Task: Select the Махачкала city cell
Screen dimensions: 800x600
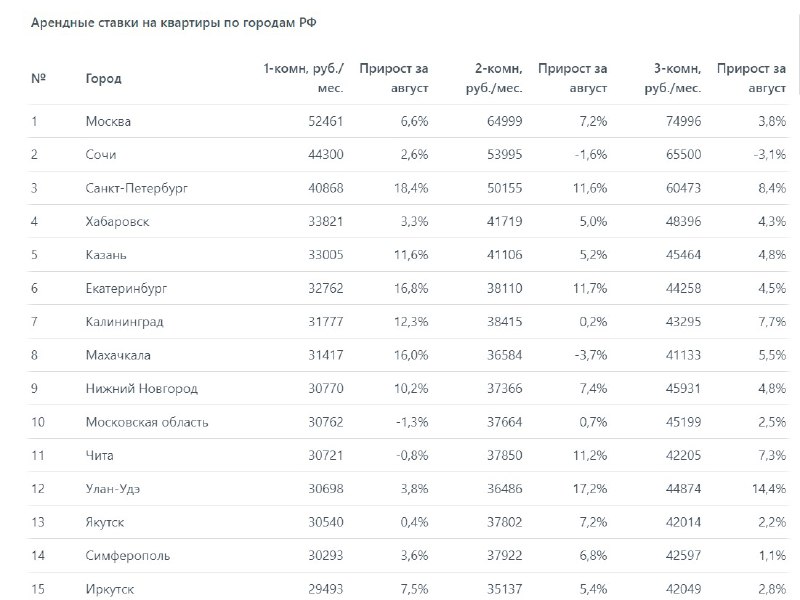Action: click(x=118, y=355)
